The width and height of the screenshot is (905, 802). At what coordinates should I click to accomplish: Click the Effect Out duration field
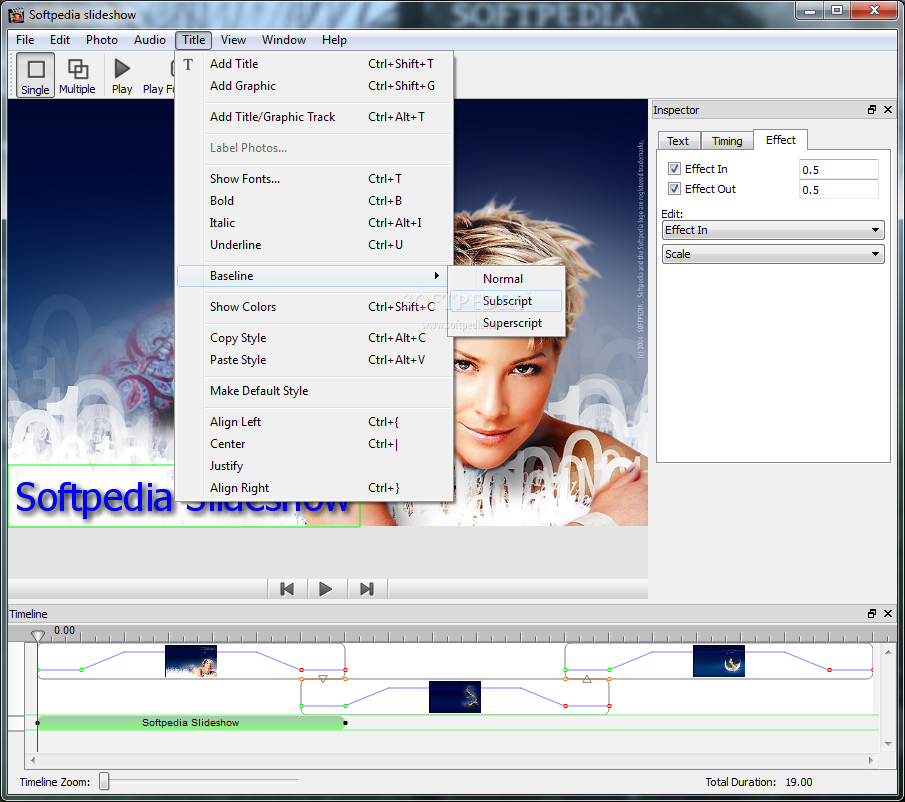(839, 190)
